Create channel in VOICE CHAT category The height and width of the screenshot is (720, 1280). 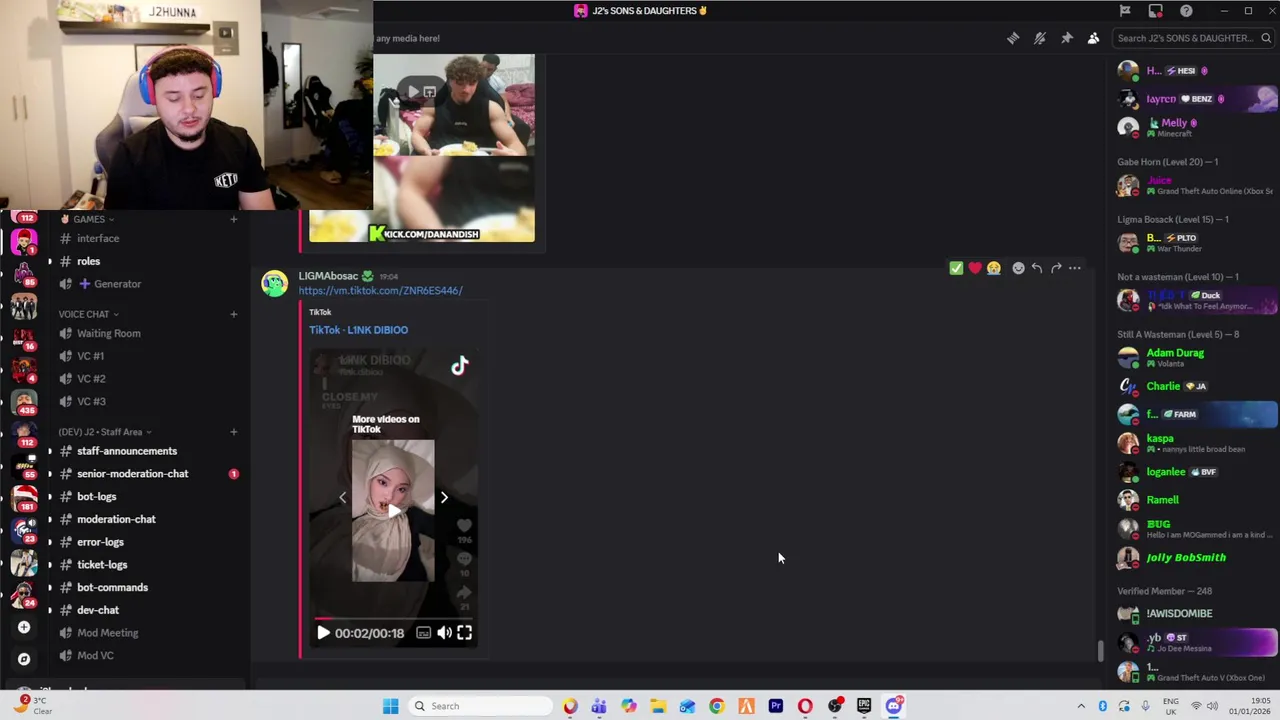pyautogui.click(x=234, y=314)
